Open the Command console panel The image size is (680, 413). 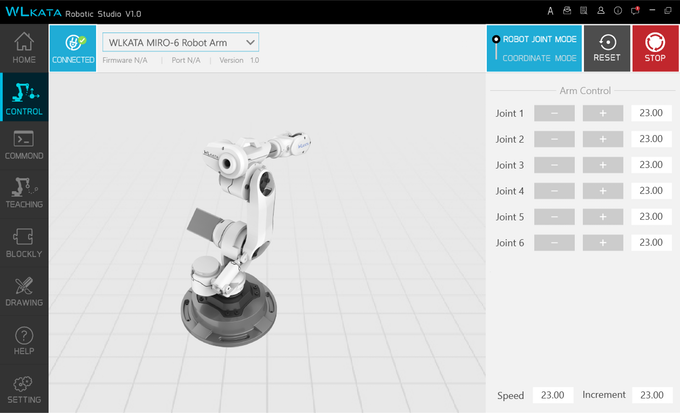coord(24,145)
